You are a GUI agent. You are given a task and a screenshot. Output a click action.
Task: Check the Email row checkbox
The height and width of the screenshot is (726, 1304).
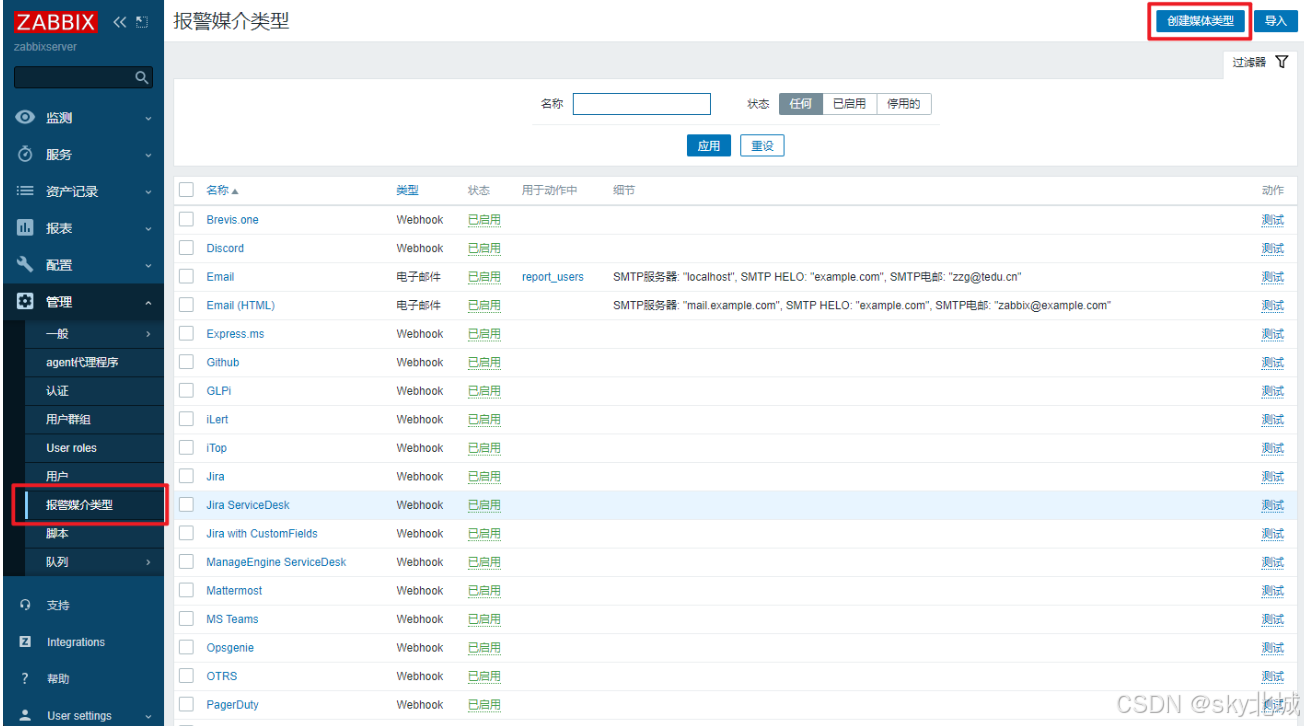(186, 276)
